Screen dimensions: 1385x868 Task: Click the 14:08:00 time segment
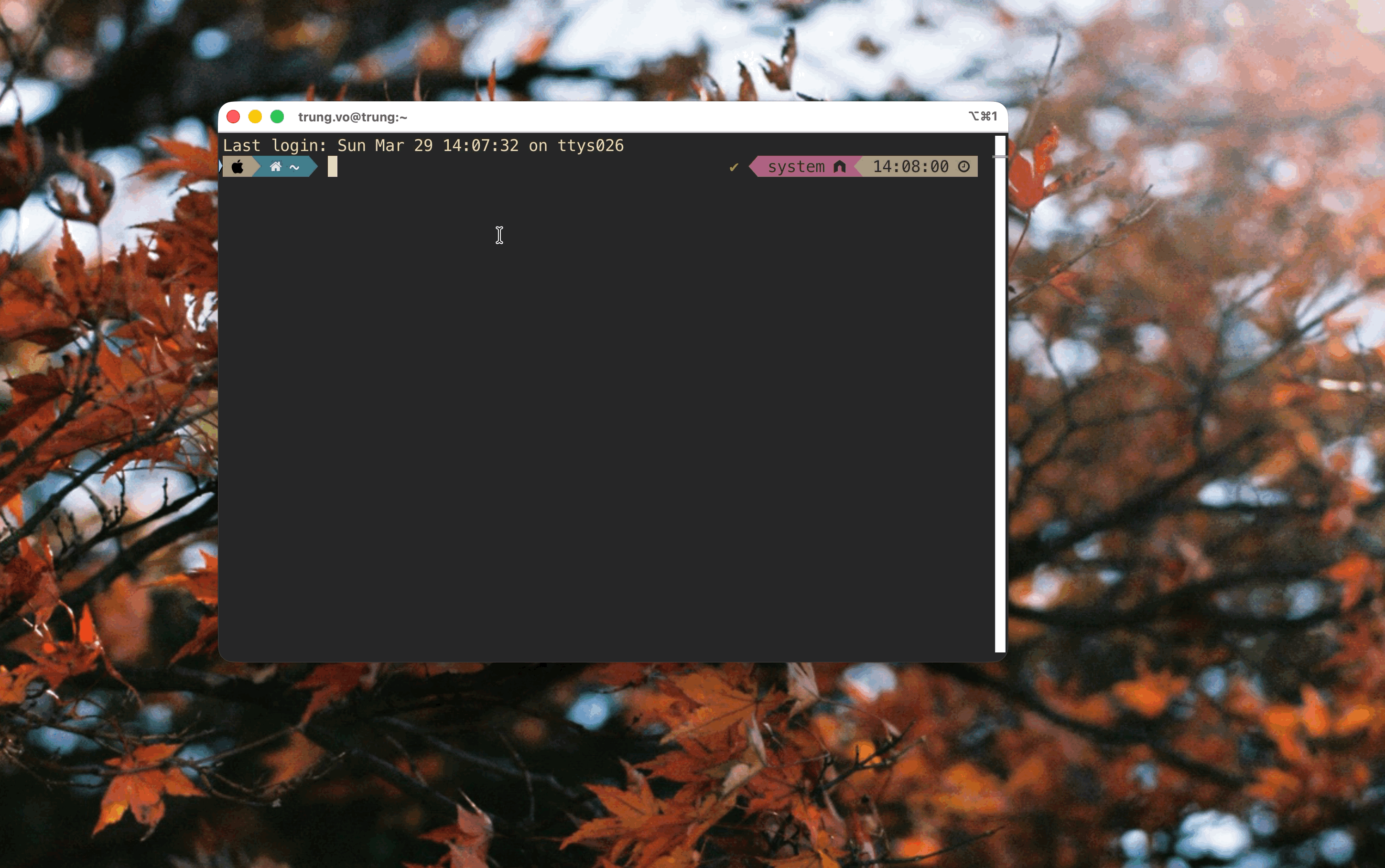910,166
